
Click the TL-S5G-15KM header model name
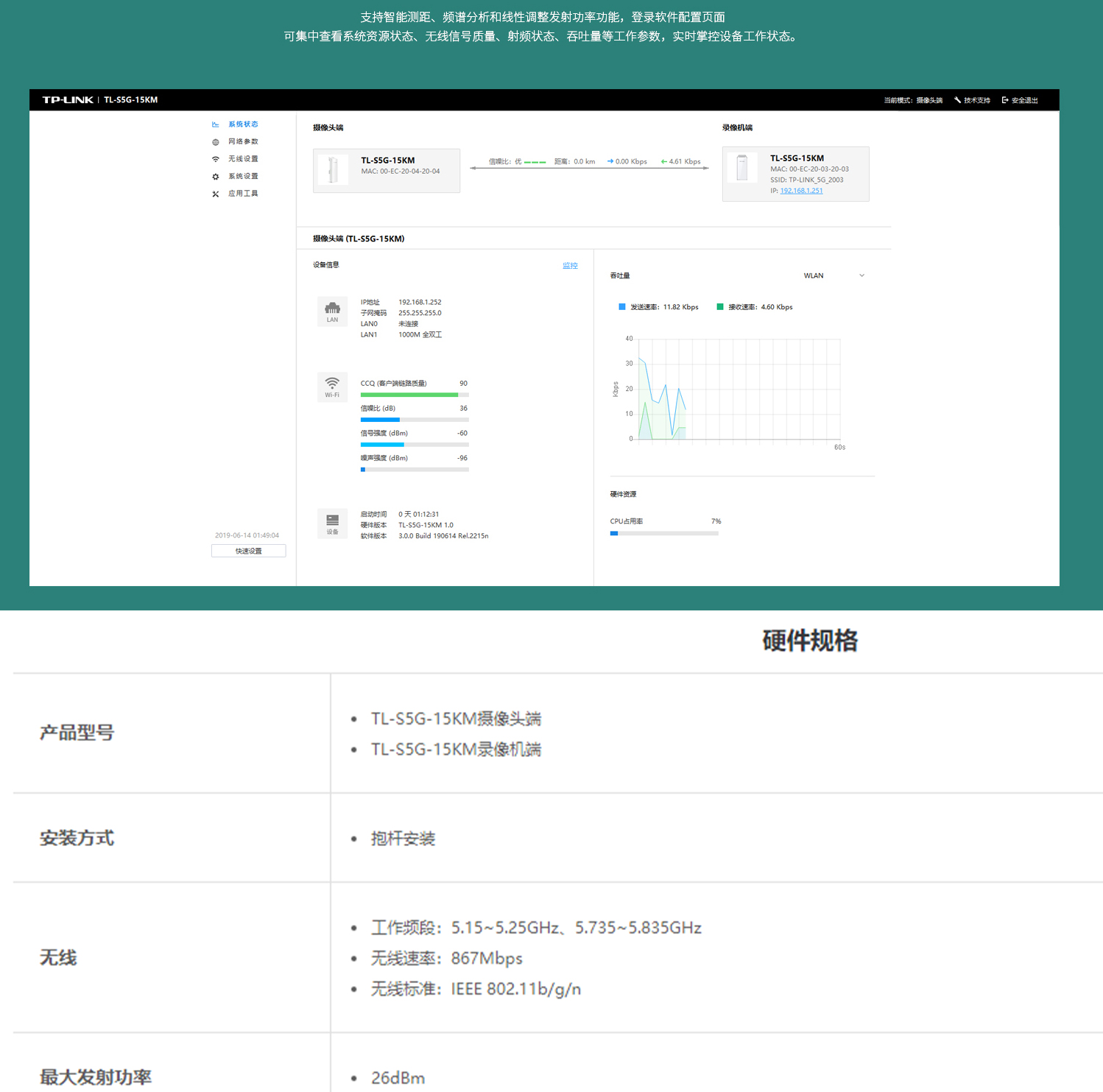tap(131, 100)
